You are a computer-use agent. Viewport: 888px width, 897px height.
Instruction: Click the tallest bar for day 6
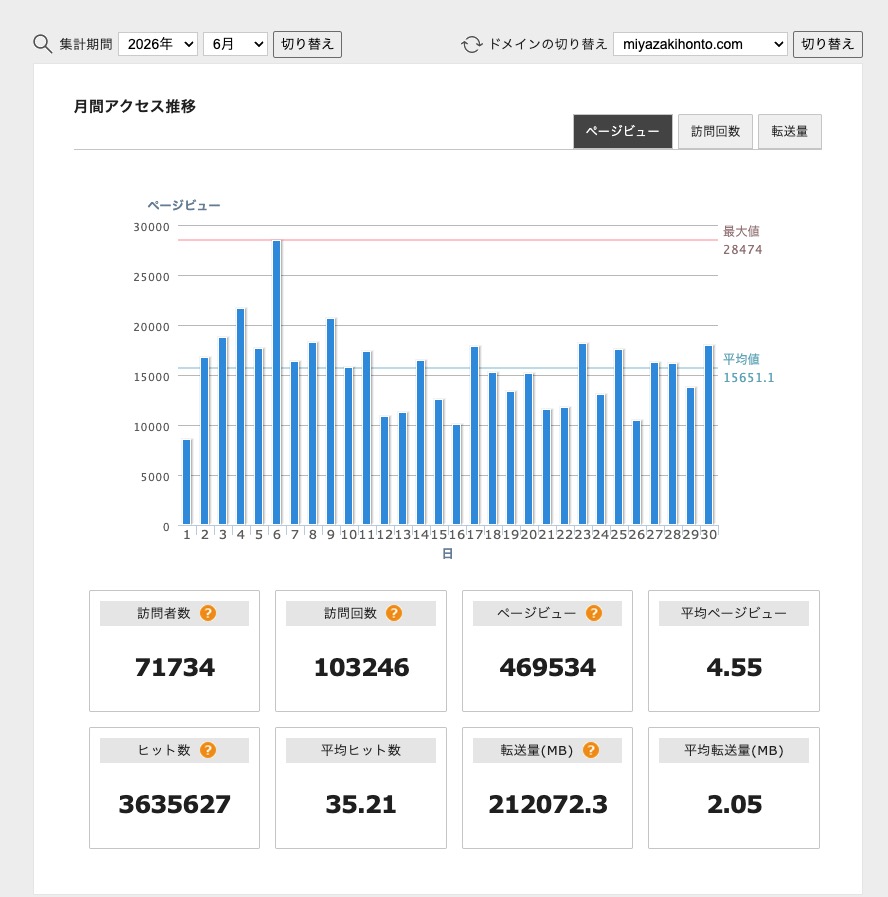[x=277, y=382]
